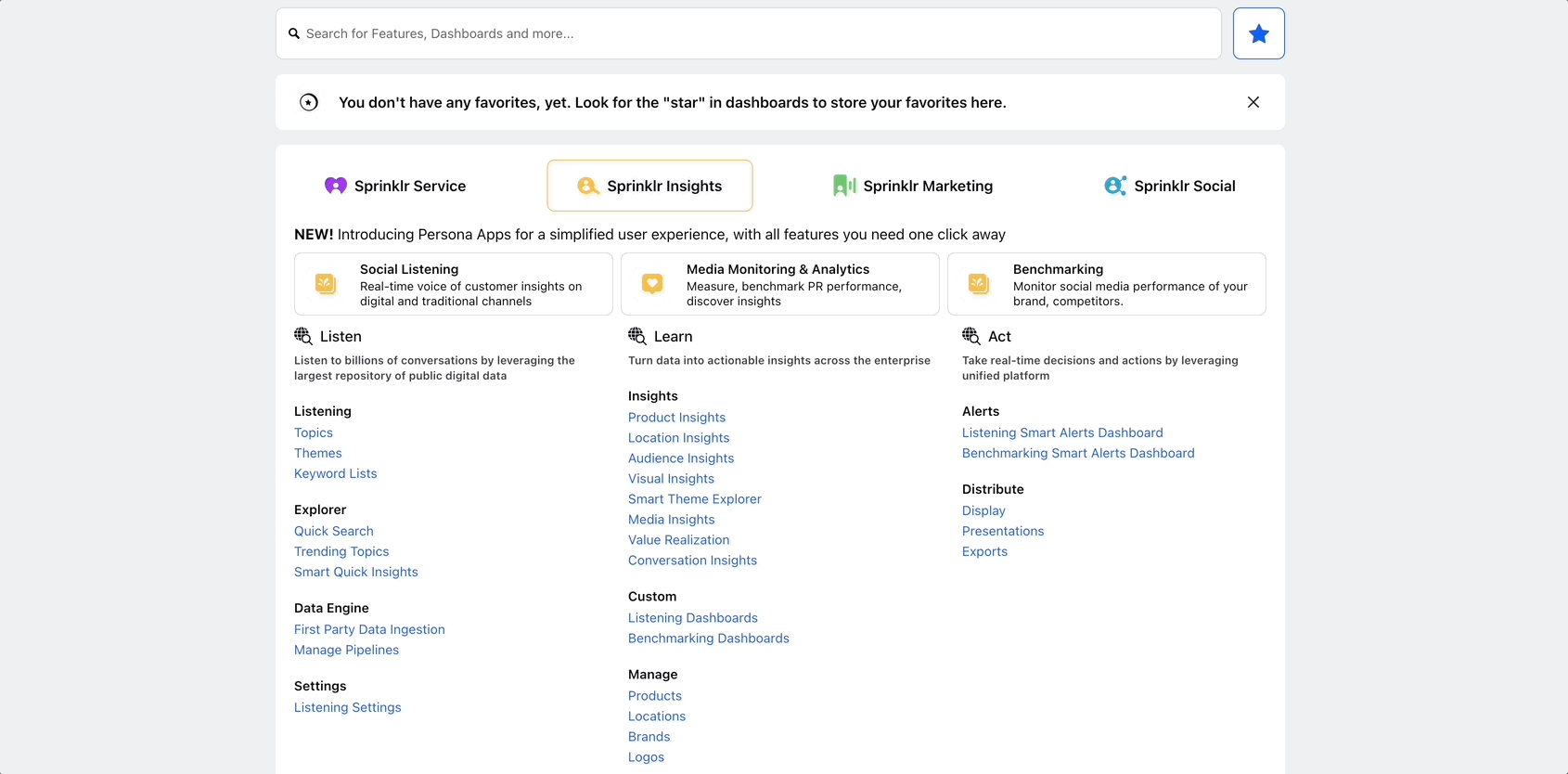Open Media Monitoring & Analytics persona app
The height and width of the screenshot is (774, 1568).
pyautogui.click(x=780, y=284)
